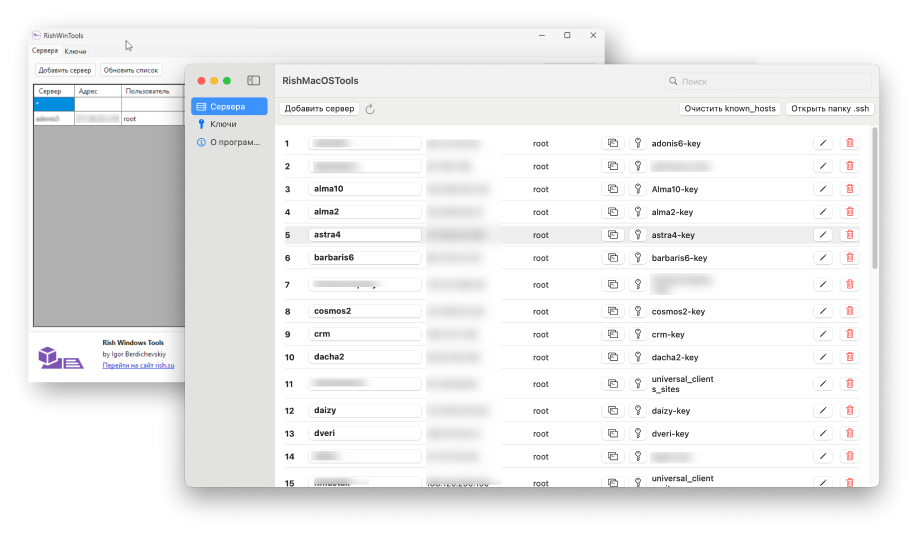Image resolution: width=910 pixels, height=546 pixels.
Task: Click the key icon next to crm-key
Action: [637, 334]
